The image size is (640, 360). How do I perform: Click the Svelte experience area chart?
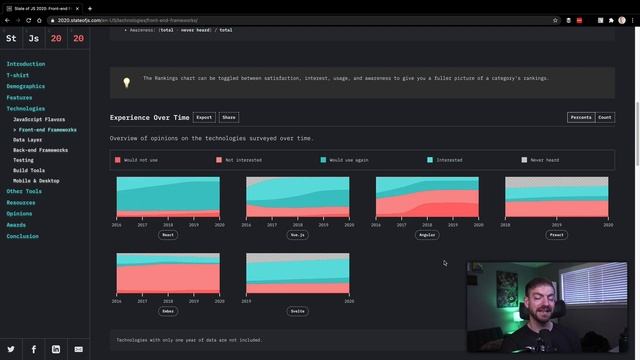coord(298,273)
